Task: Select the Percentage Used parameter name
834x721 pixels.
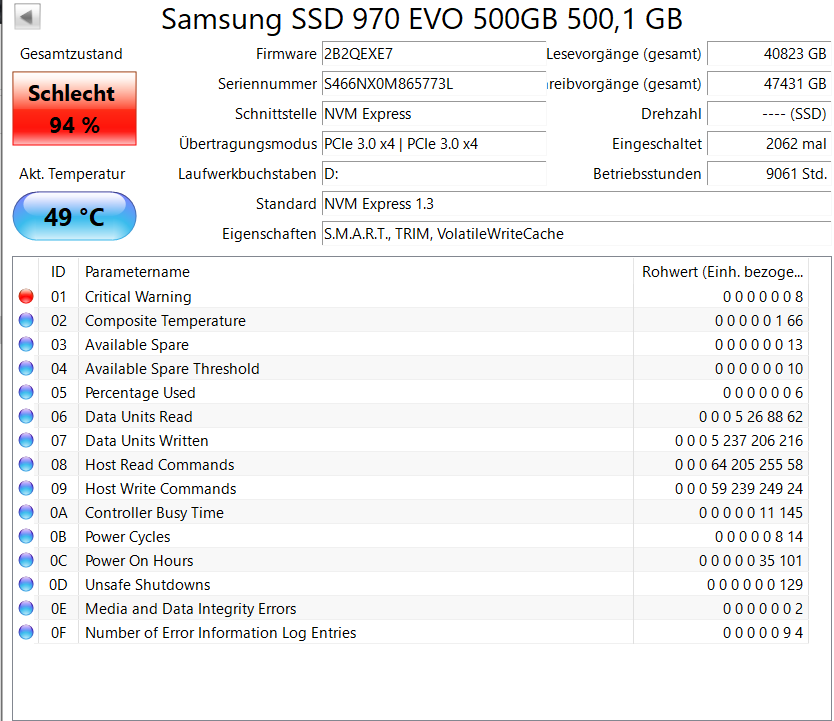Action: [140, 392]
